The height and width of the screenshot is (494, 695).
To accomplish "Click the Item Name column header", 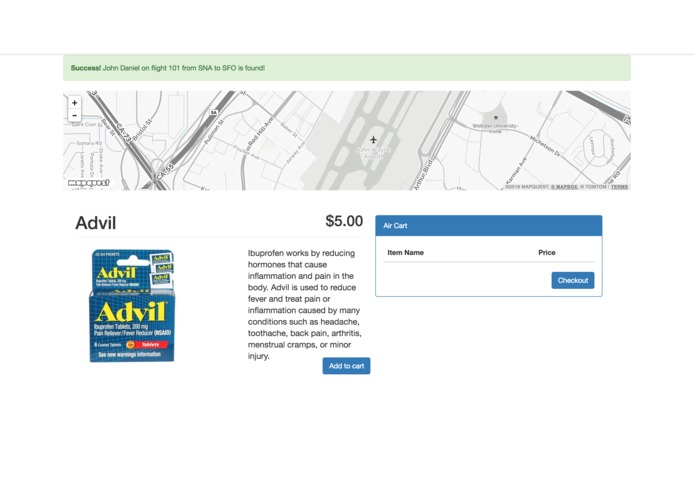I will point(406,253).
